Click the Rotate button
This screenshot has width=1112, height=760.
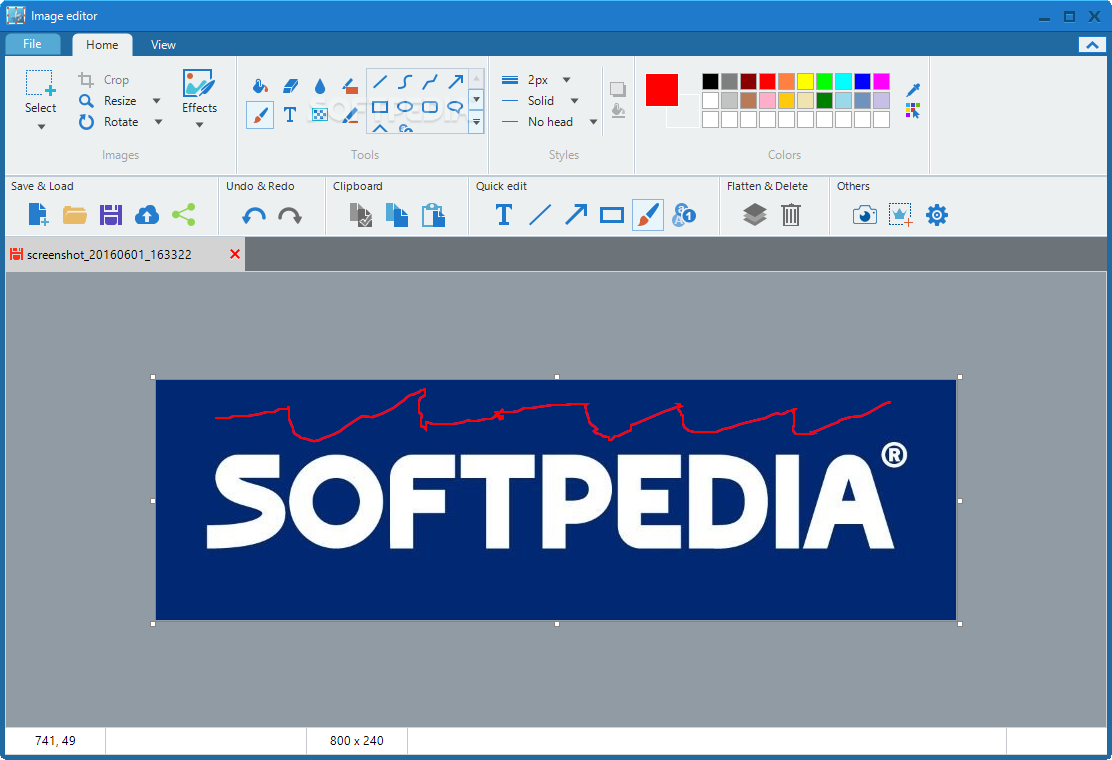109,122
